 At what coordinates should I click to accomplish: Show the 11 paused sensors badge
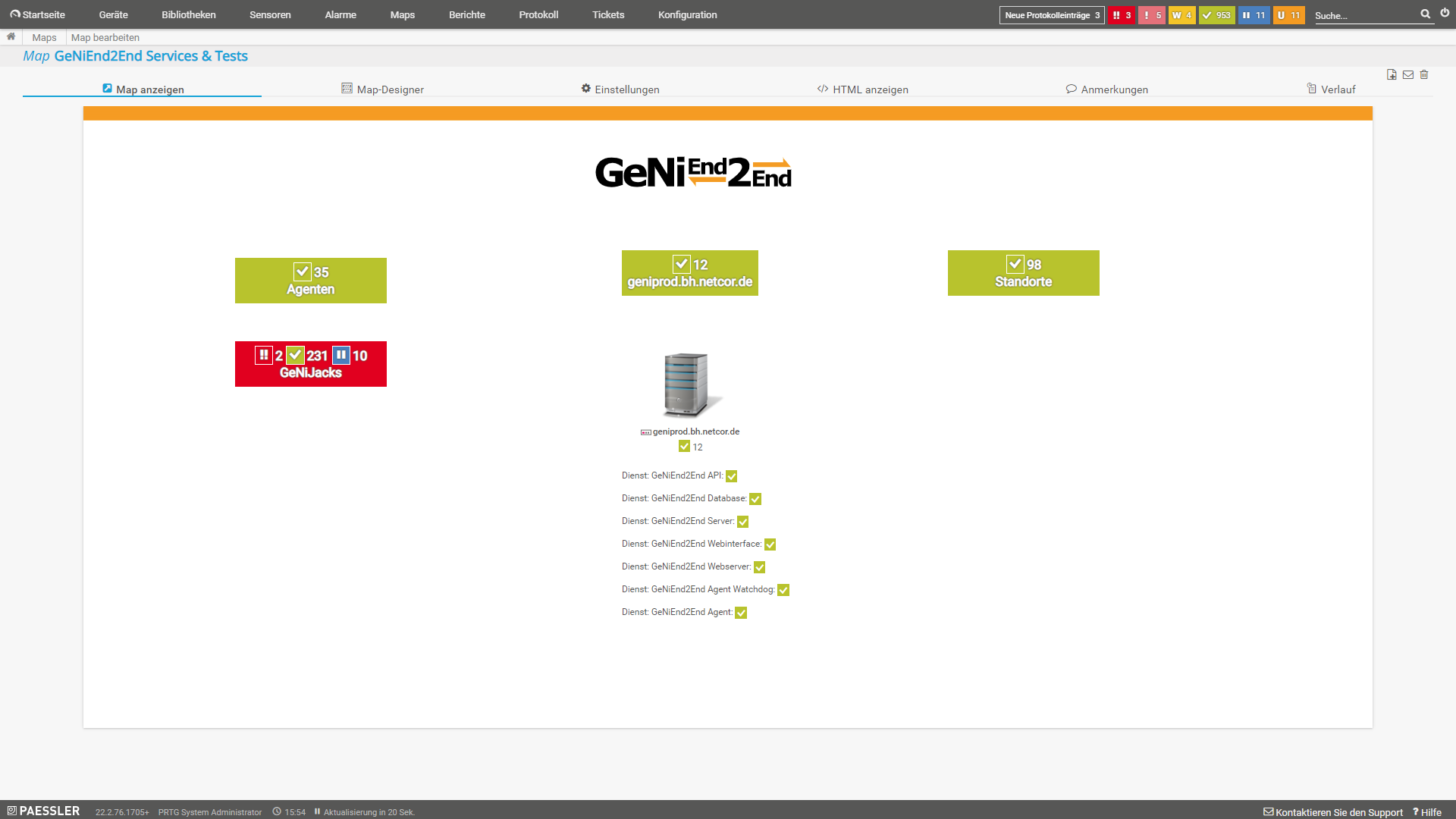[x=1254, y=15]
